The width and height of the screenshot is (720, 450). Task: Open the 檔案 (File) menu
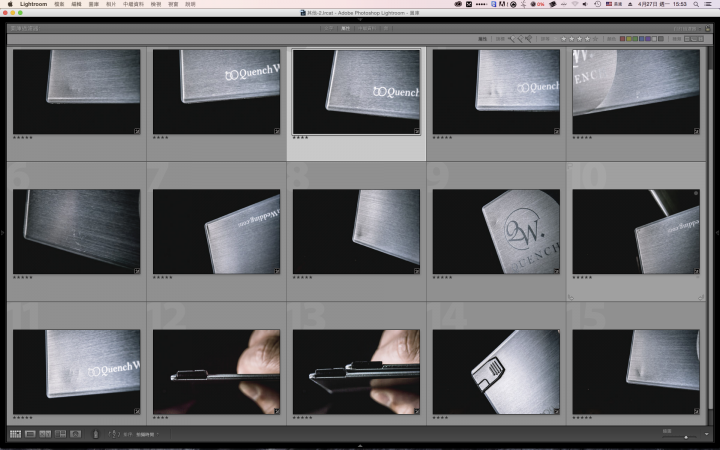click(x=59, y=4)
